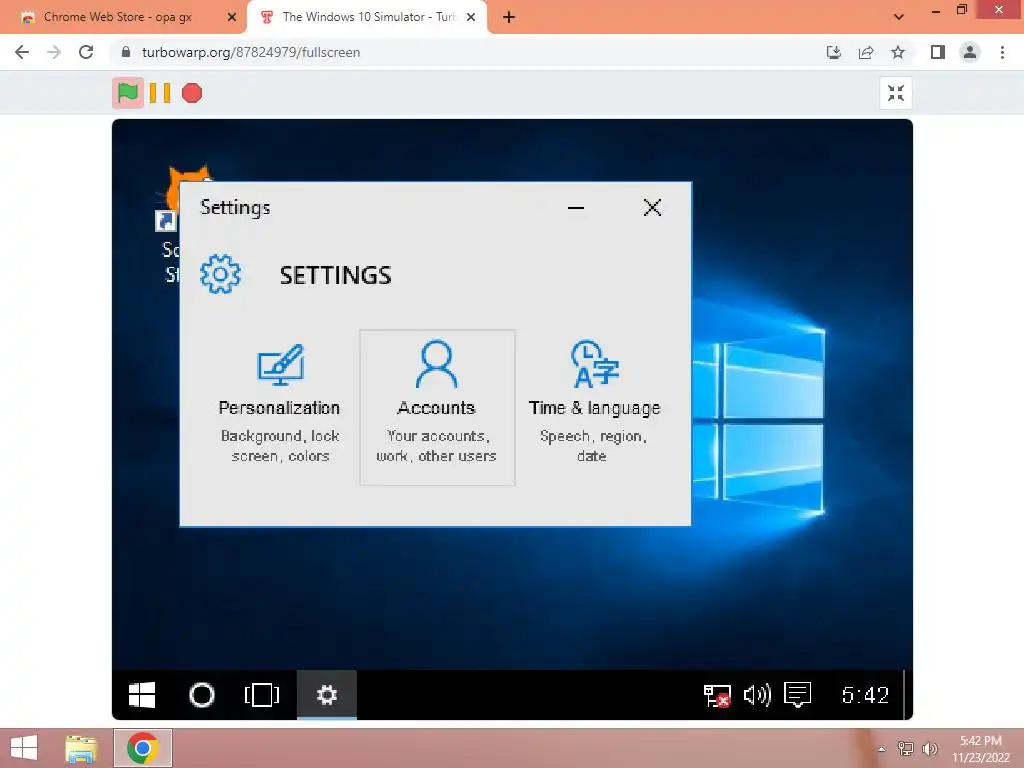Minimize the simulated Settings window
The height and width of the screenshot is (768, 1024).
tap(575, 208)
